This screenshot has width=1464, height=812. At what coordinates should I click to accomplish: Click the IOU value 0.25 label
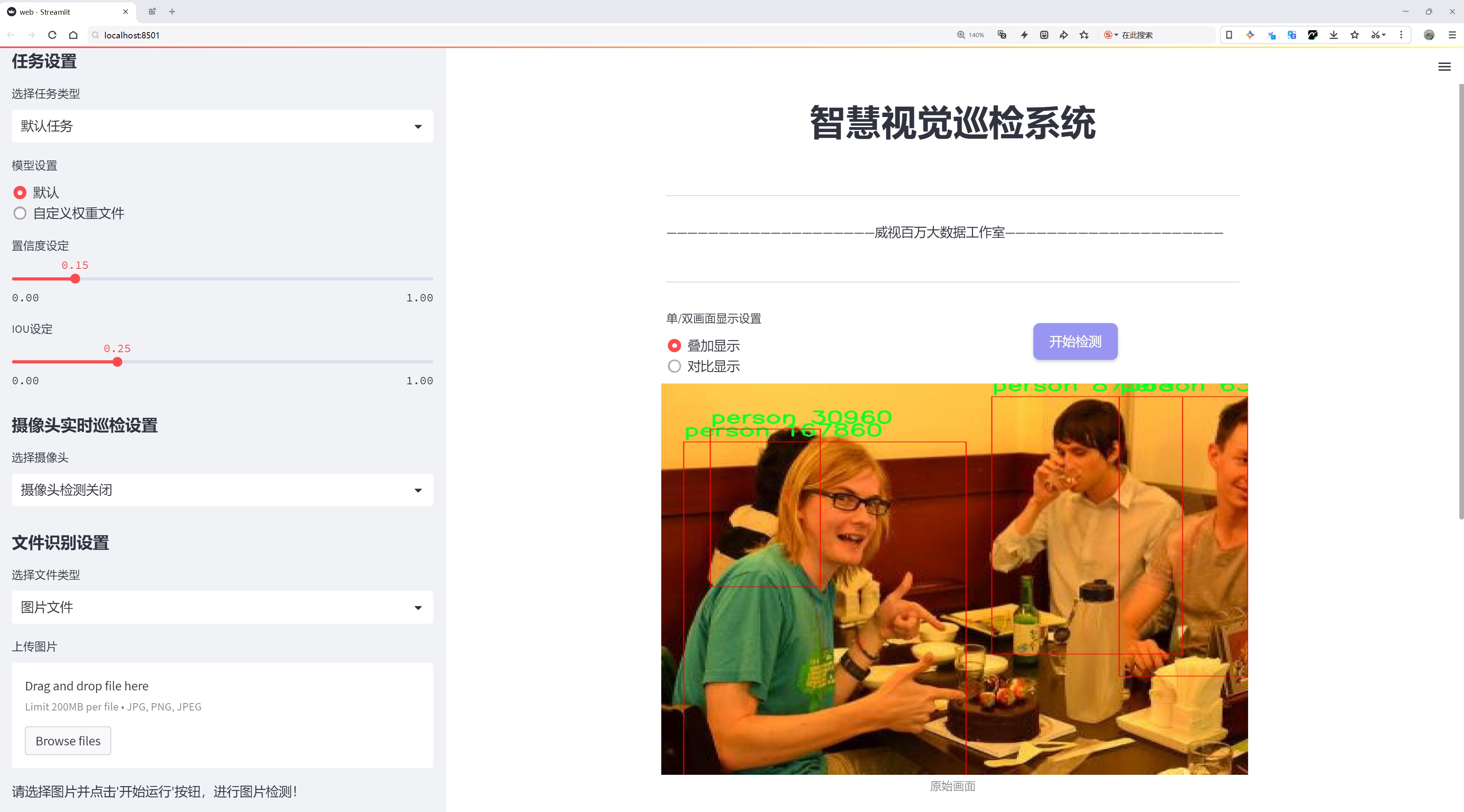point(117,349)
